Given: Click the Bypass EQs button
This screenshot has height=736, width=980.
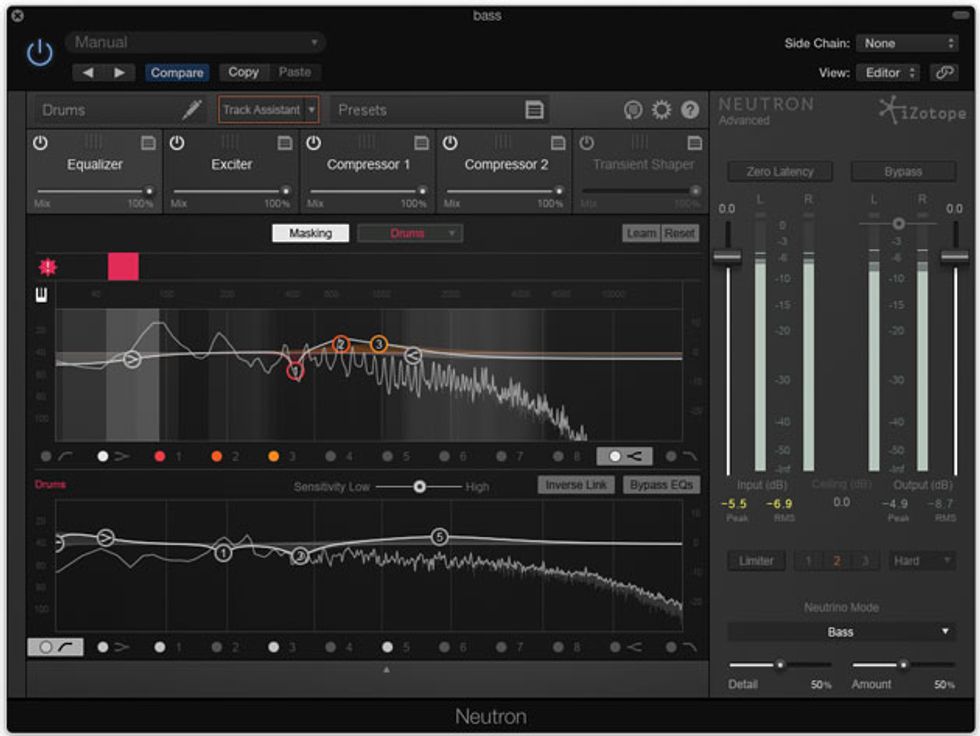Looking at the screenshot, I should point(661,485).
